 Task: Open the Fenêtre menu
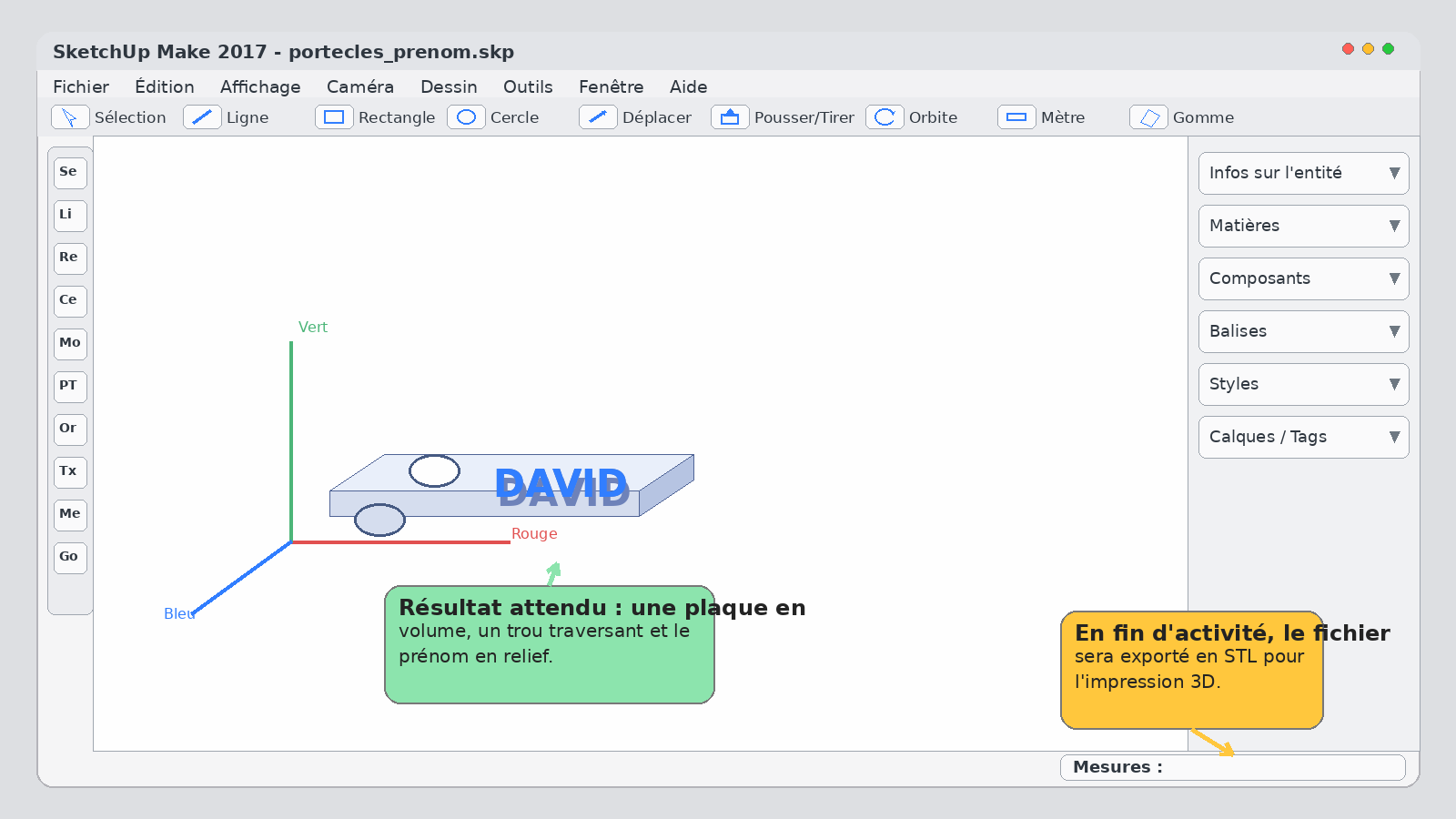pos(612,86)
